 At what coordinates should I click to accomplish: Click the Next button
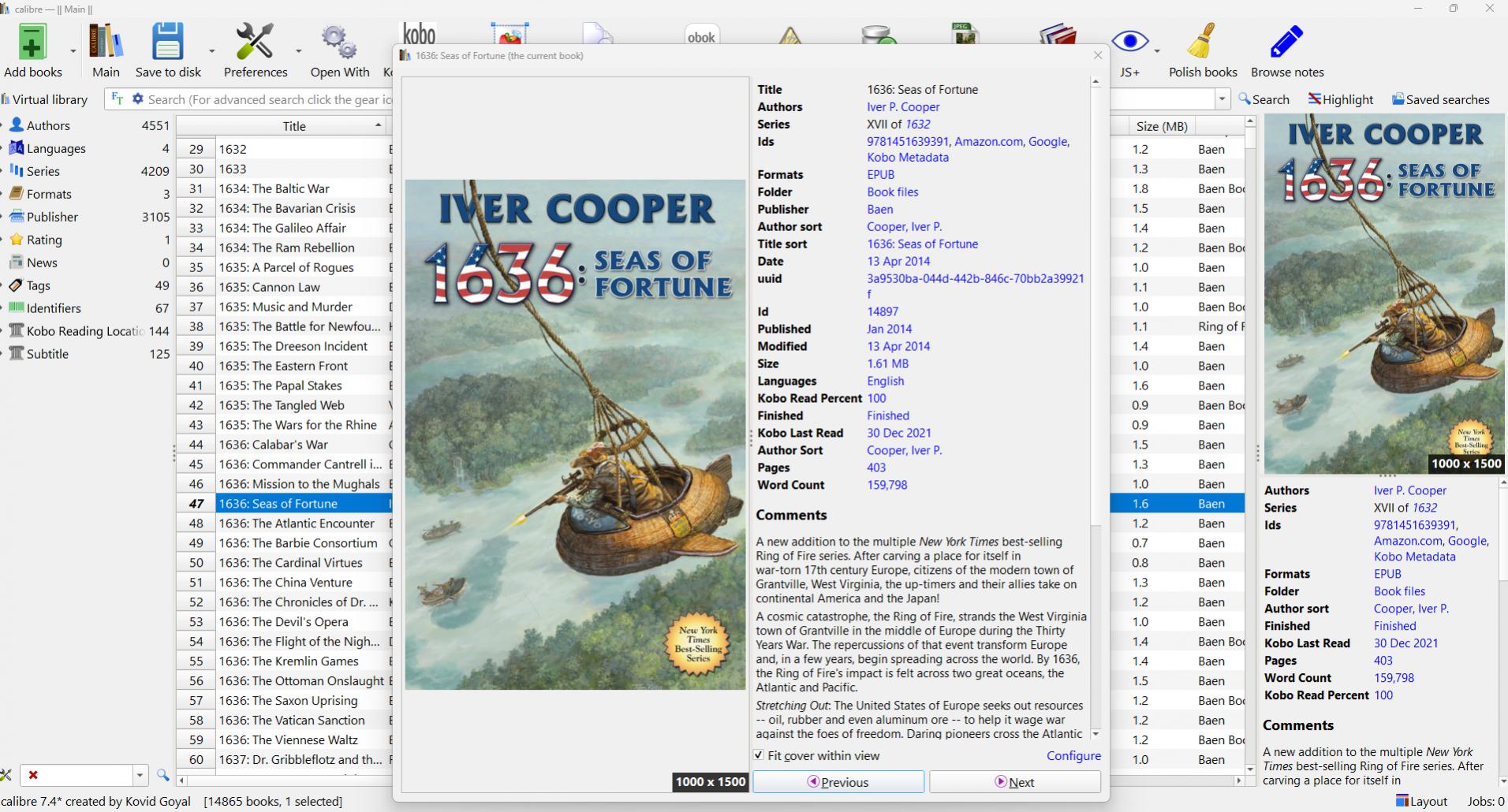[1014, 782]
